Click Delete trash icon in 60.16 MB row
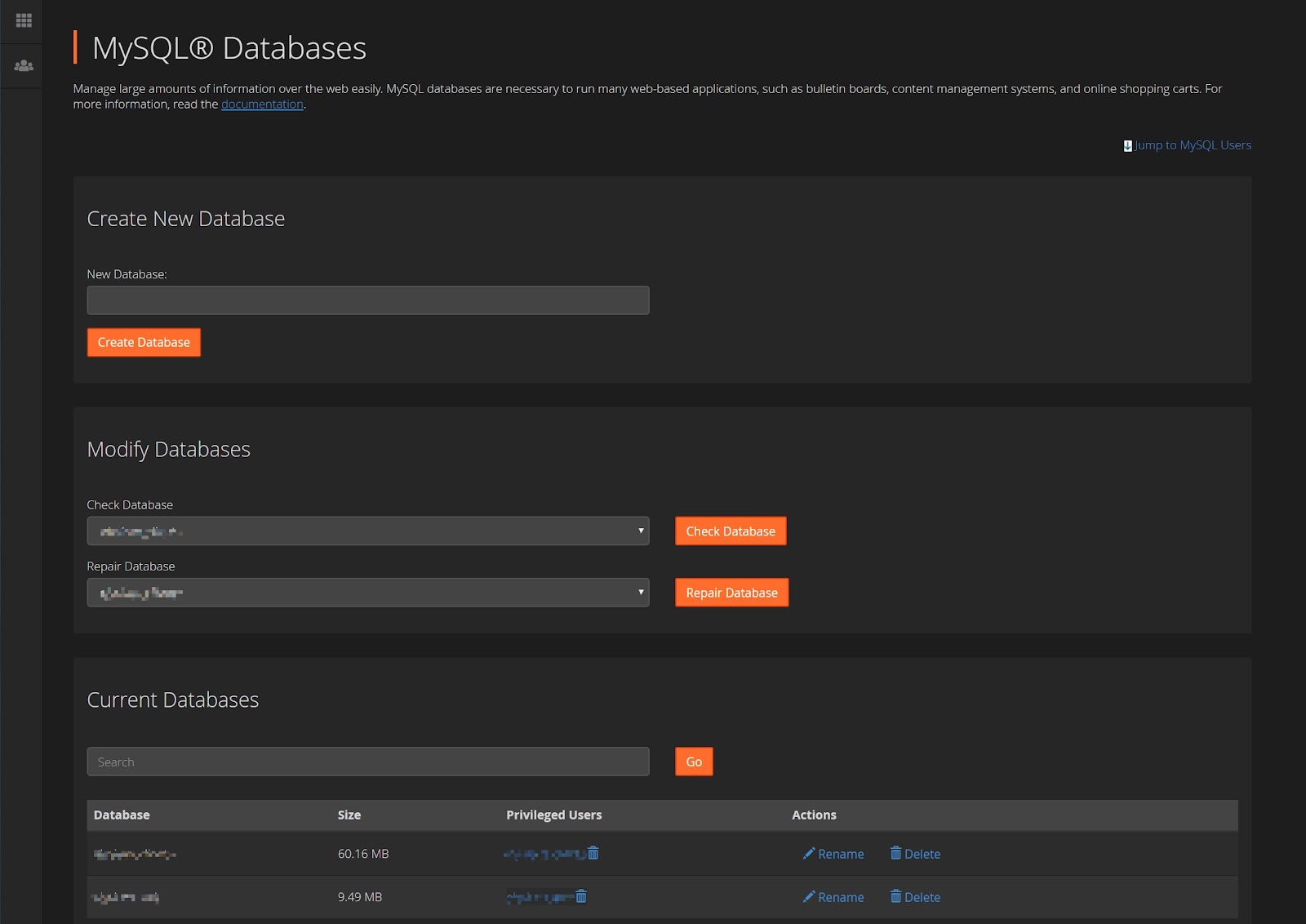 (895, 853)
